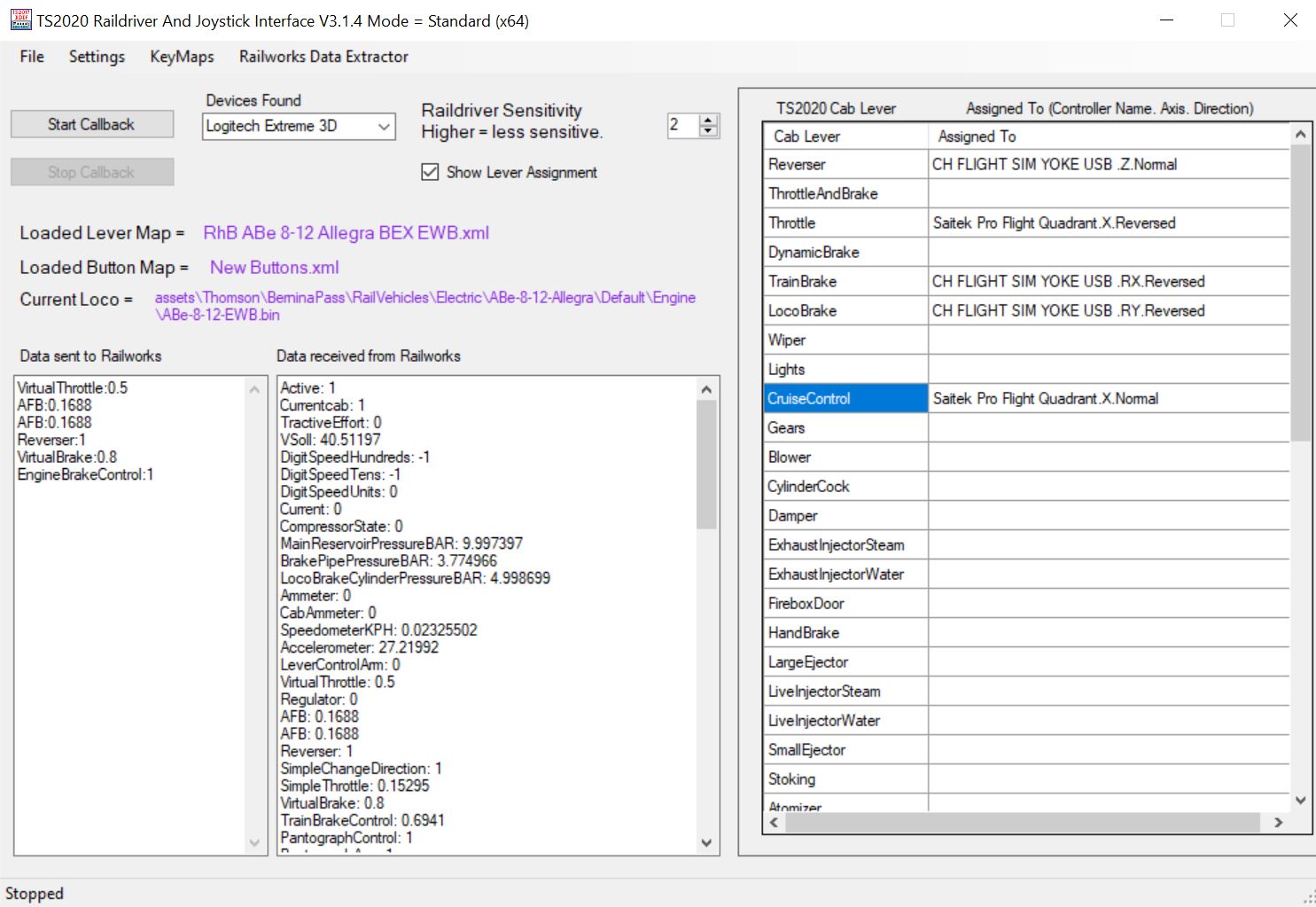Open the Railworks Data Extractor menu
Viewport: 1316px width, 907px height.
(323, 57)
